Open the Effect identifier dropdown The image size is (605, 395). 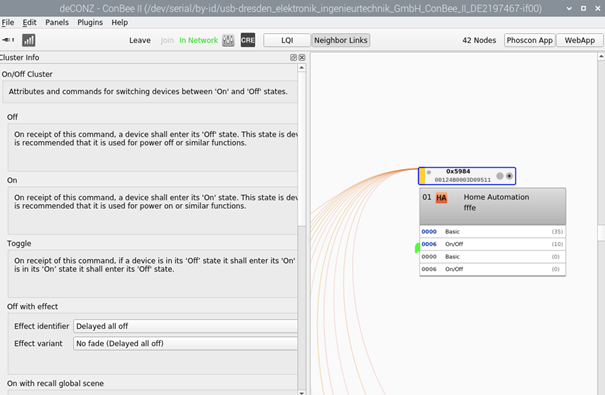click(185, 326)
